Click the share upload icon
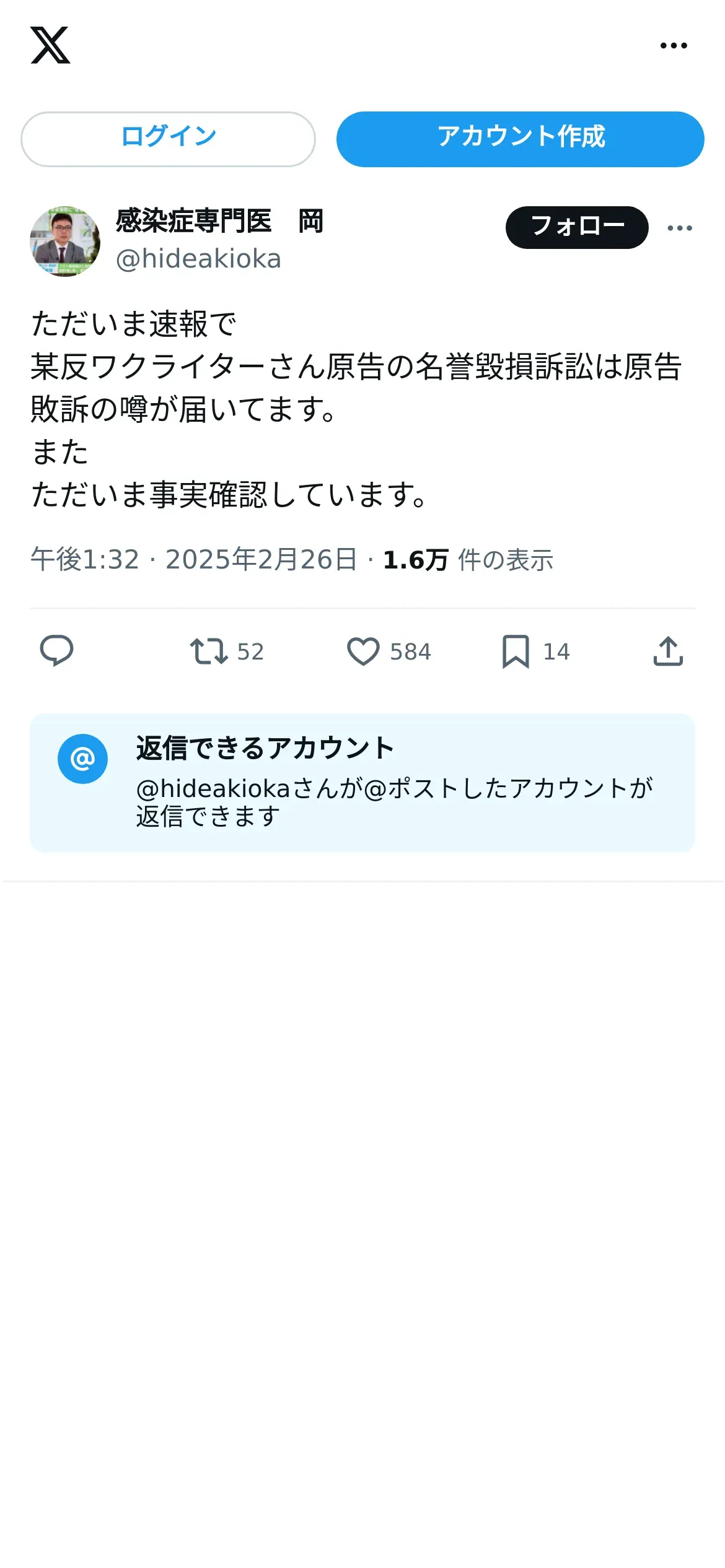The height and width of the screenshot is (1568, 725). click(668, 651)
